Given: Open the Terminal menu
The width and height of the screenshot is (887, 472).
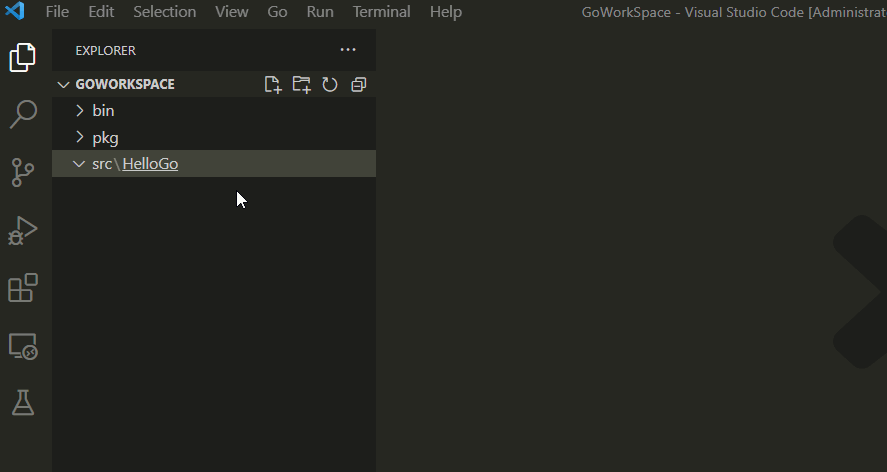Looking at the screenshot, I should [382, 11].
